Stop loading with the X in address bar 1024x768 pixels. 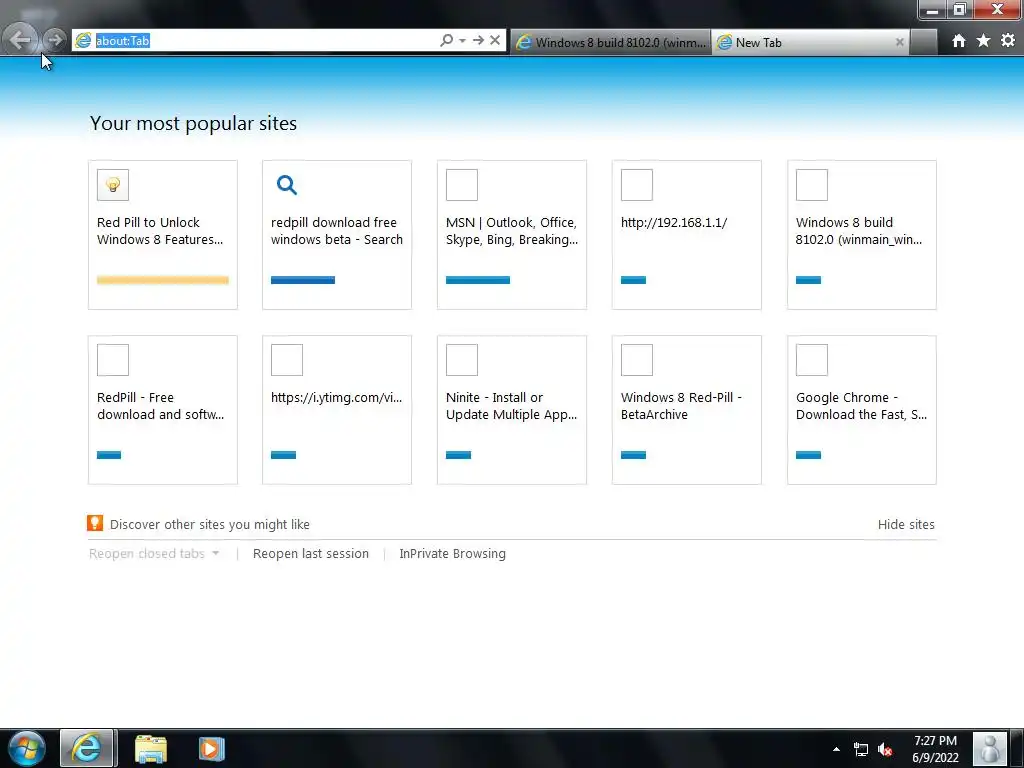496,40
